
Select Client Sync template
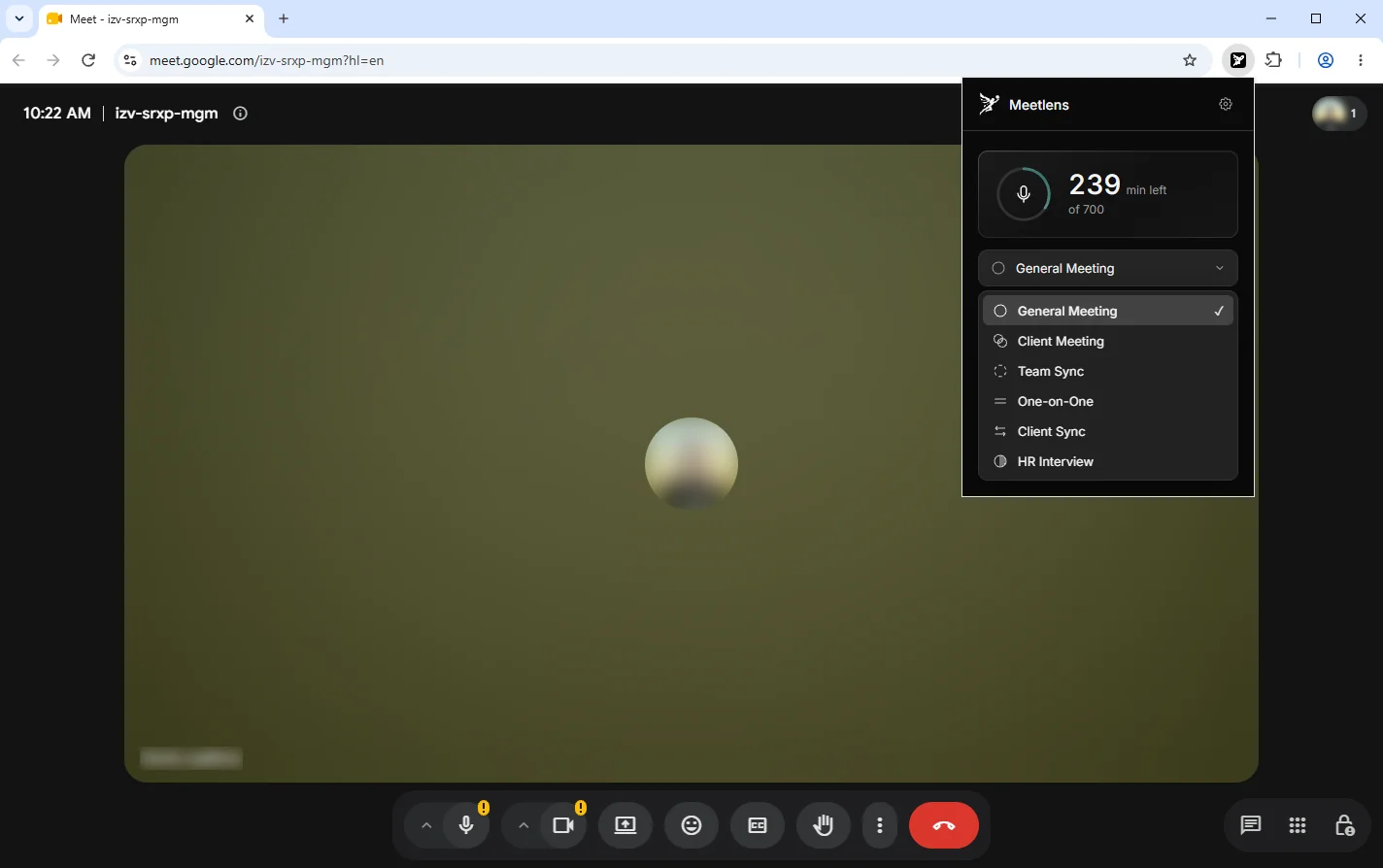coord(1108,431)
